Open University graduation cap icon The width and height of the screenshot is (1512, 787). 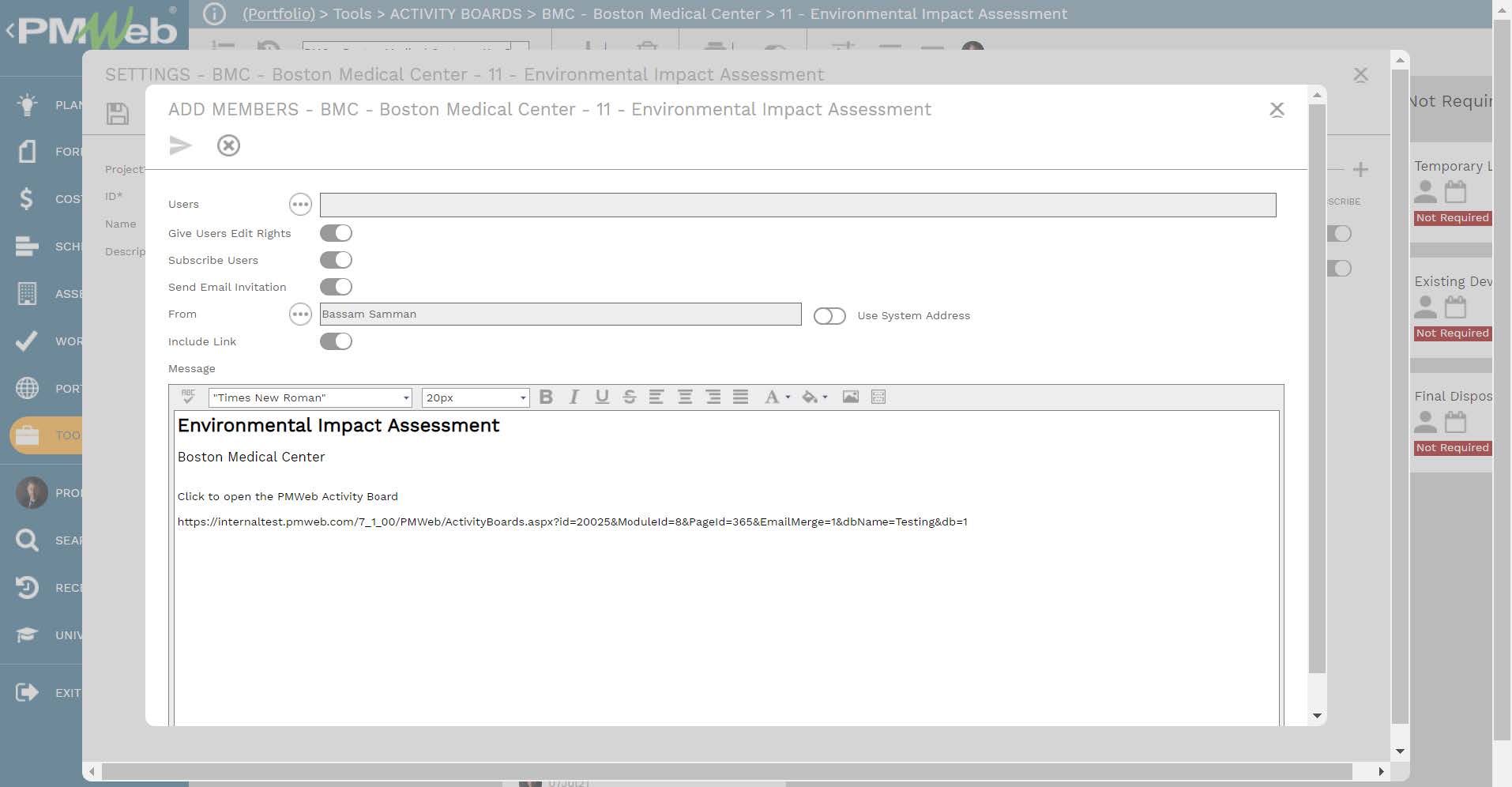pyautogui.click(x=27, y=635)
